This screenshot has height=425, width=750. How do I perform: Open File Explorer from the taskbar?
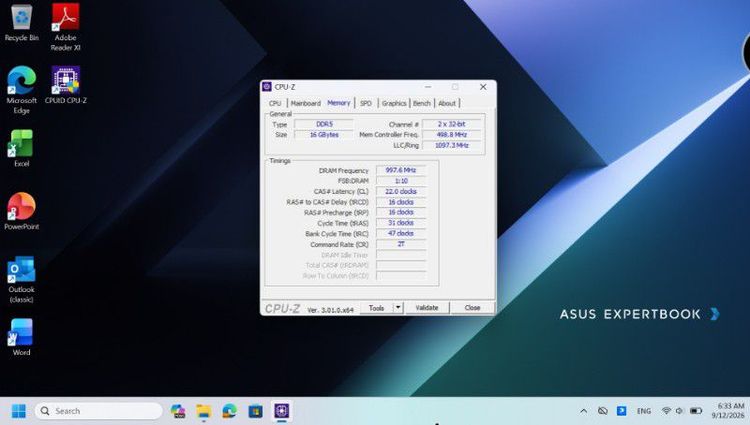tap(204, 411)
